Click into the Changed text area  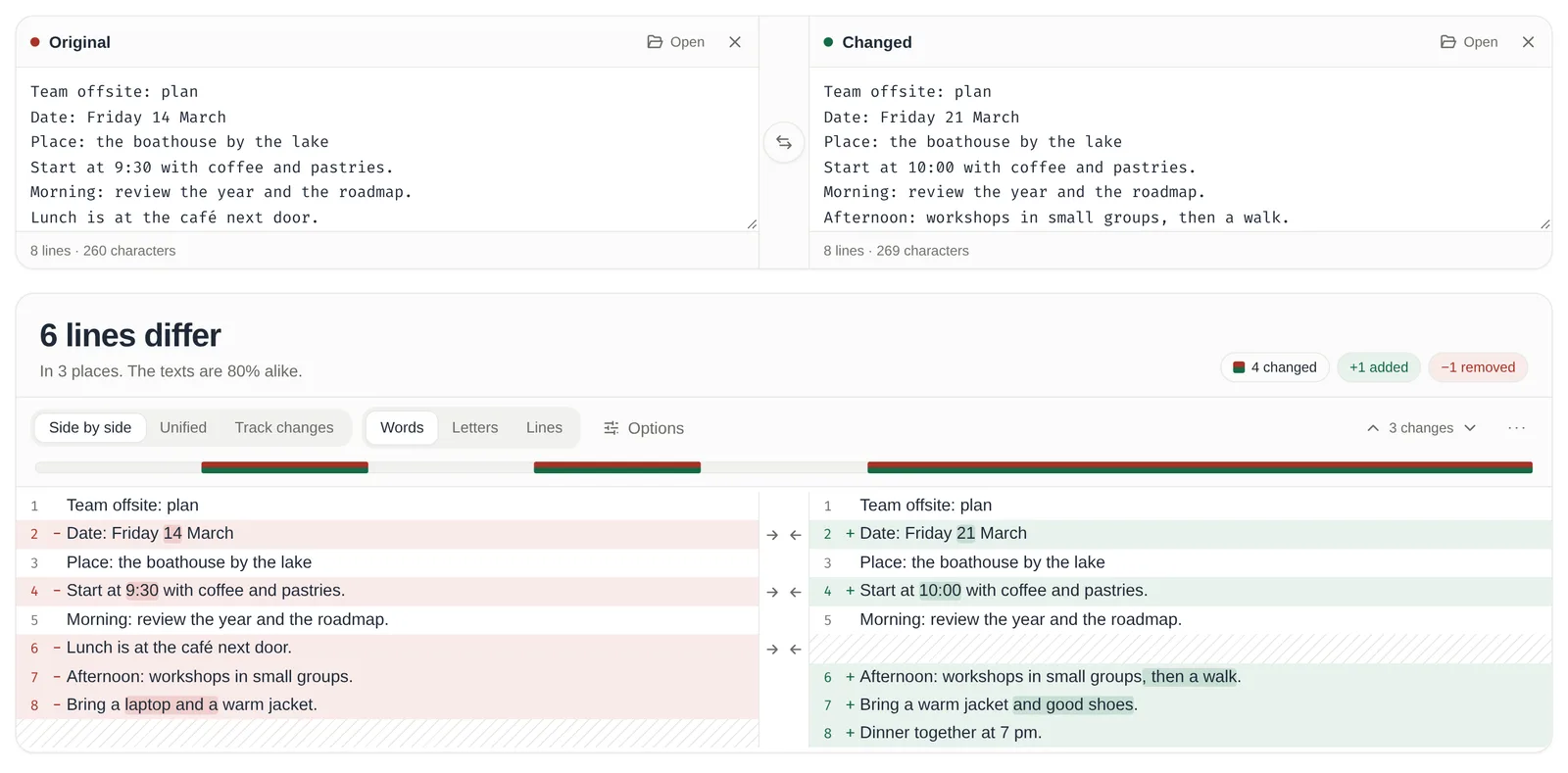1180,149
